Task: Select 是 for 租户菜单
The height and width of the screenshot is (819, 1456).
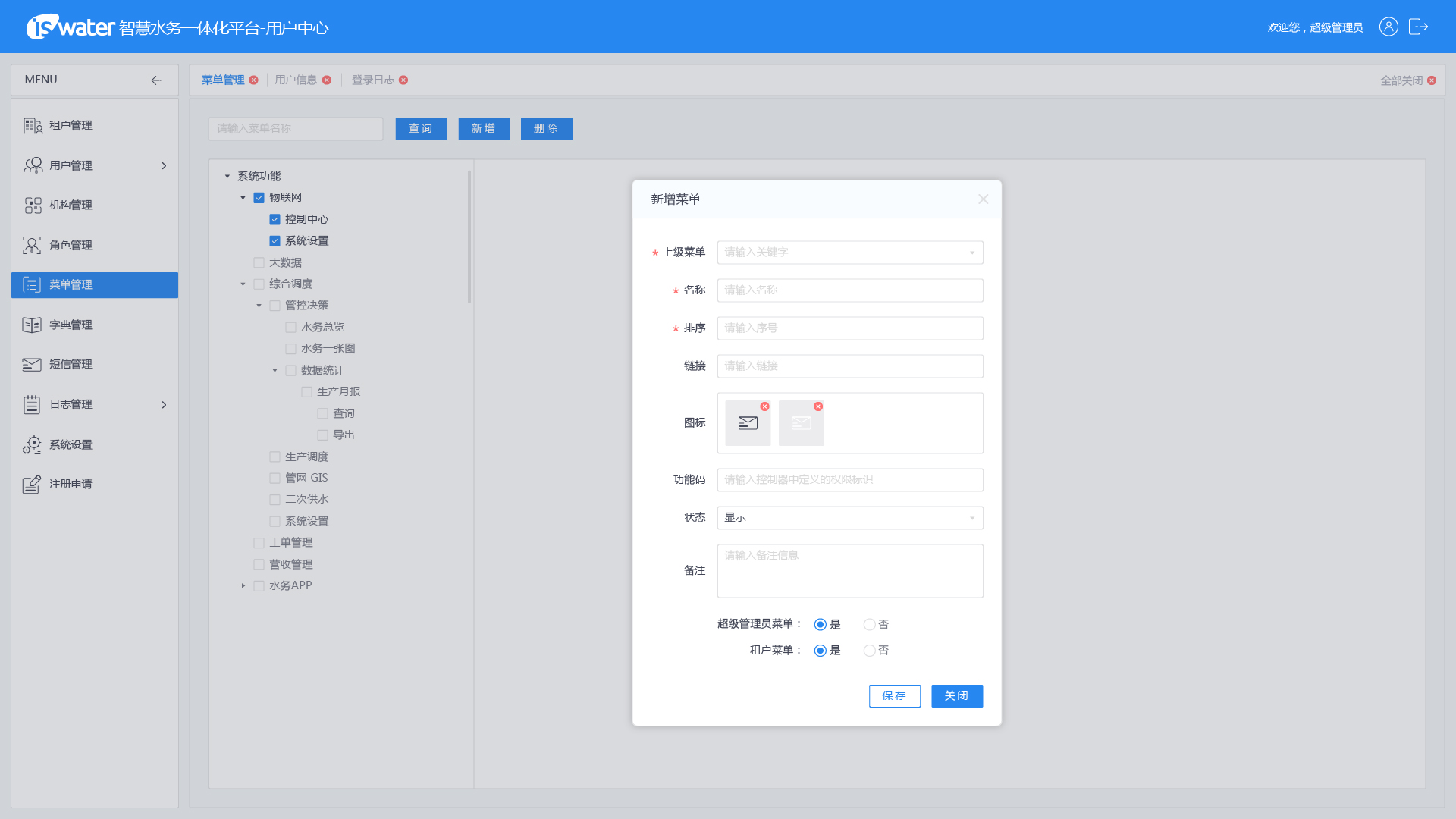Action: [820, 651]
